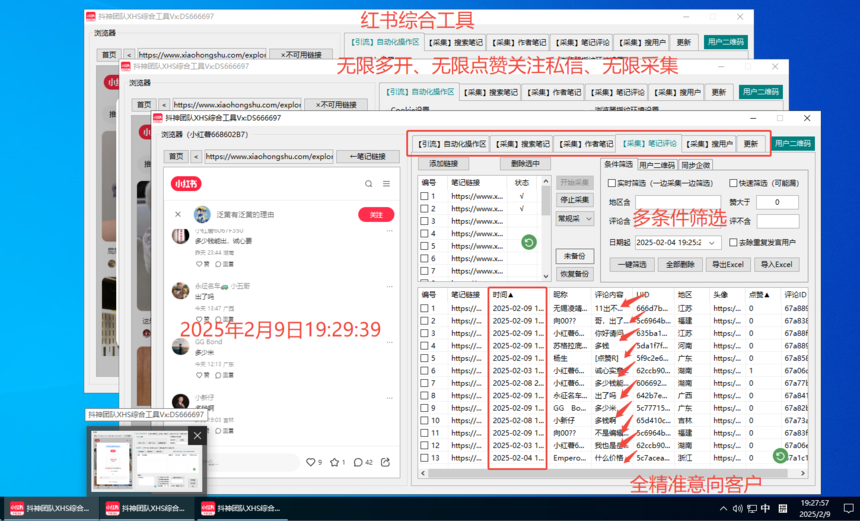
Task: Close the note with the X icon
Action: pos(178,214)
